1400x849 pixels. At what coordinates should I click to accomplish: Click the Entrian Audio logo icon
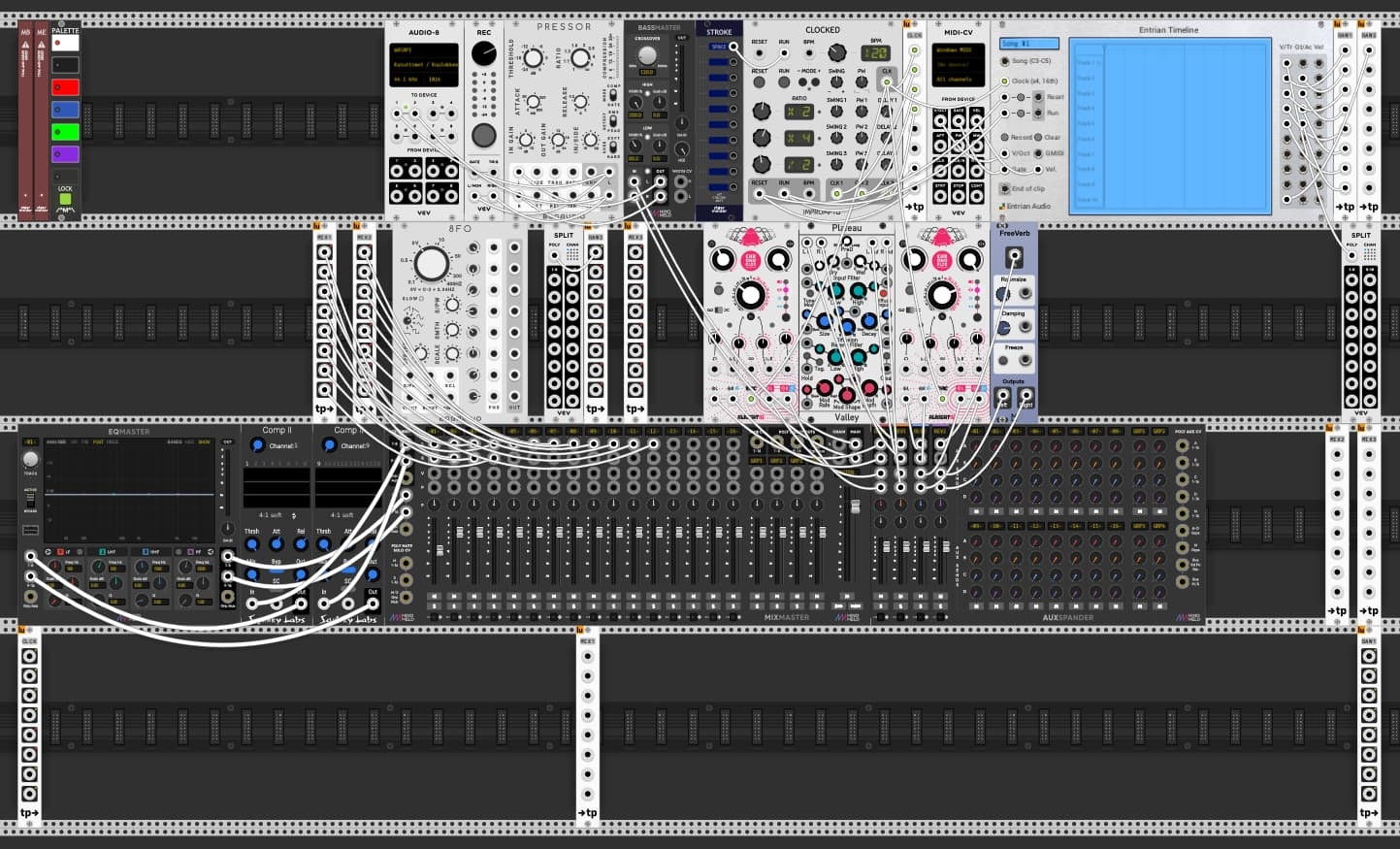coord(1003,204)
